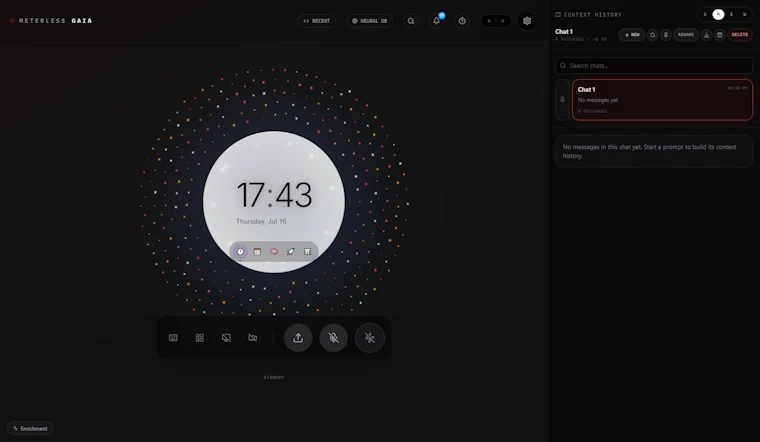
Task: Select size M in the panel width selector
Action: (718, 15)
